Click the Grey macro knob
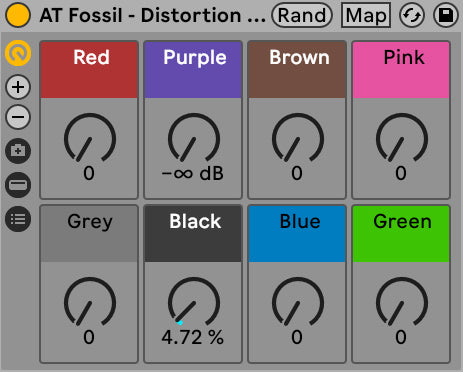 pyautogui.click(x=90, y=302)
